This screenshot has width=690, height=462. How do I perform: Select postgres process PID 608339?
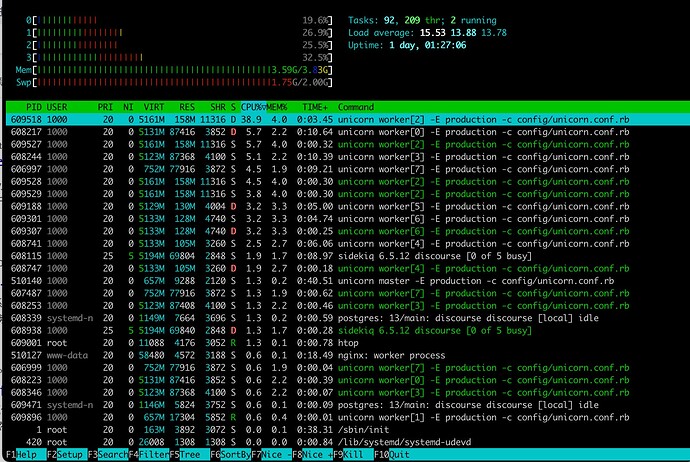pyautogui.click(x=348, y=318)
